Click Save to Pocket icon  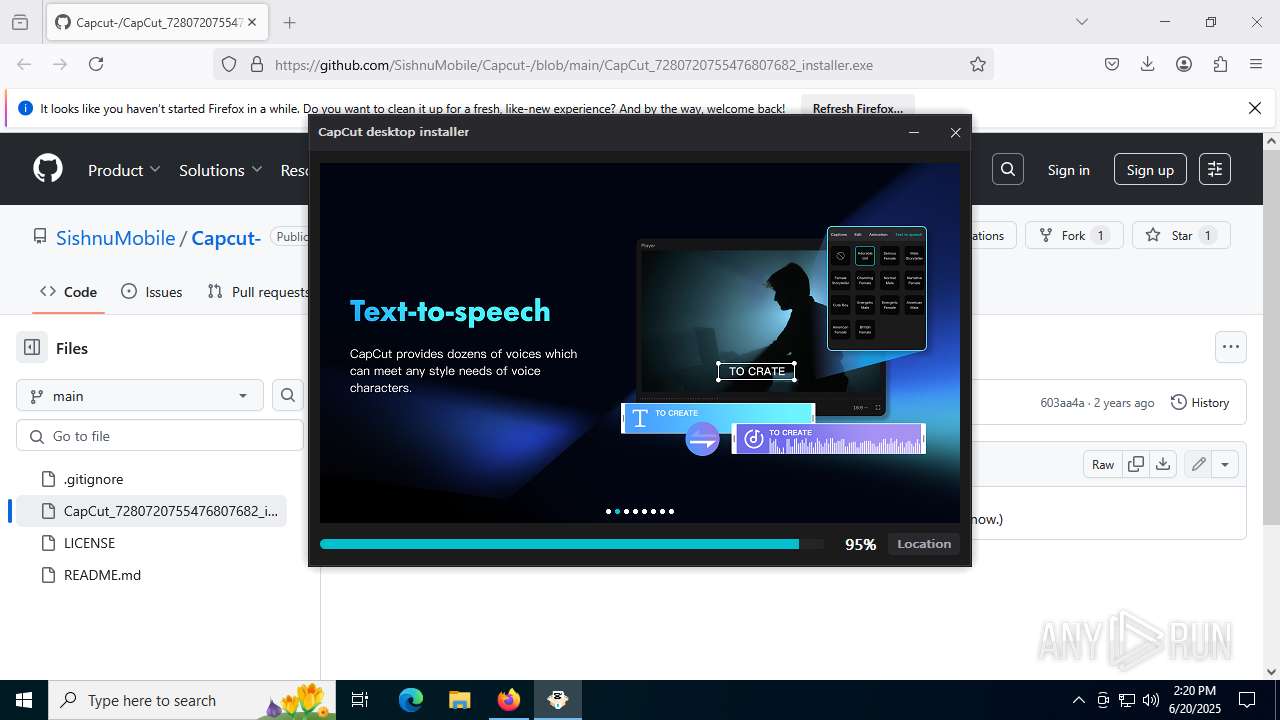(1111, 64)
